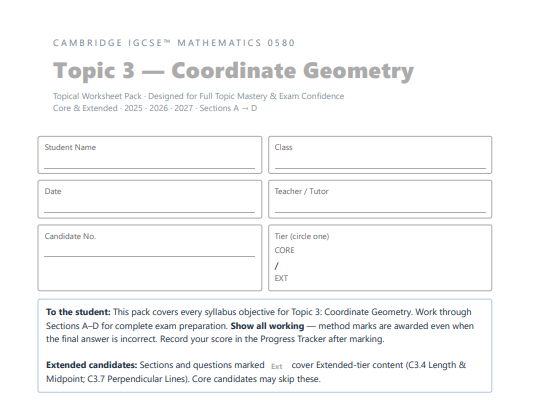
Task: Click the Core & Extended sections line
Action: tap(155, 108)
